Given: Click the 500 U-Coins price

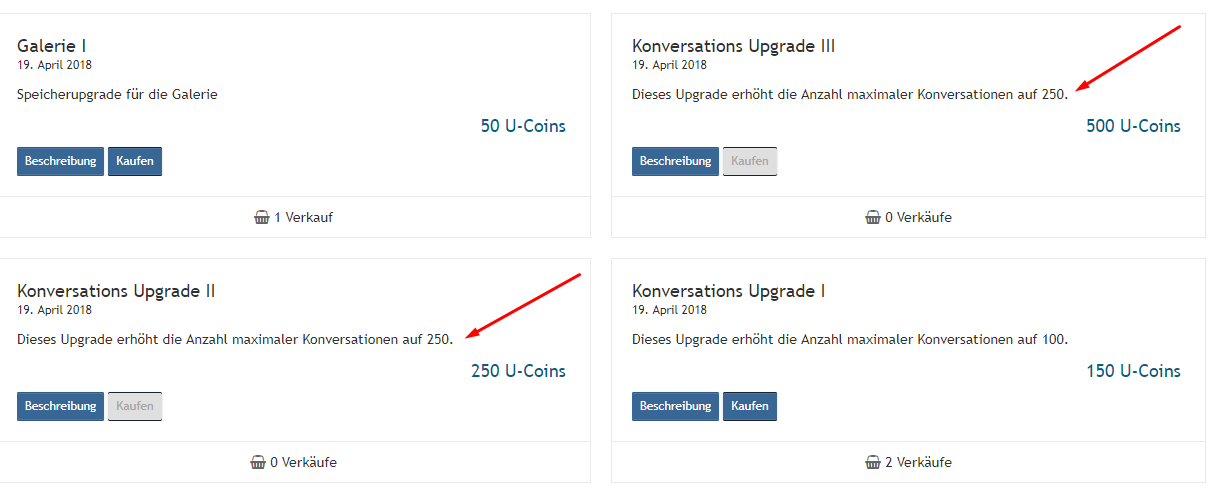Looking at the screenshot, I should pyautogui.click(x=1133, y=126).
